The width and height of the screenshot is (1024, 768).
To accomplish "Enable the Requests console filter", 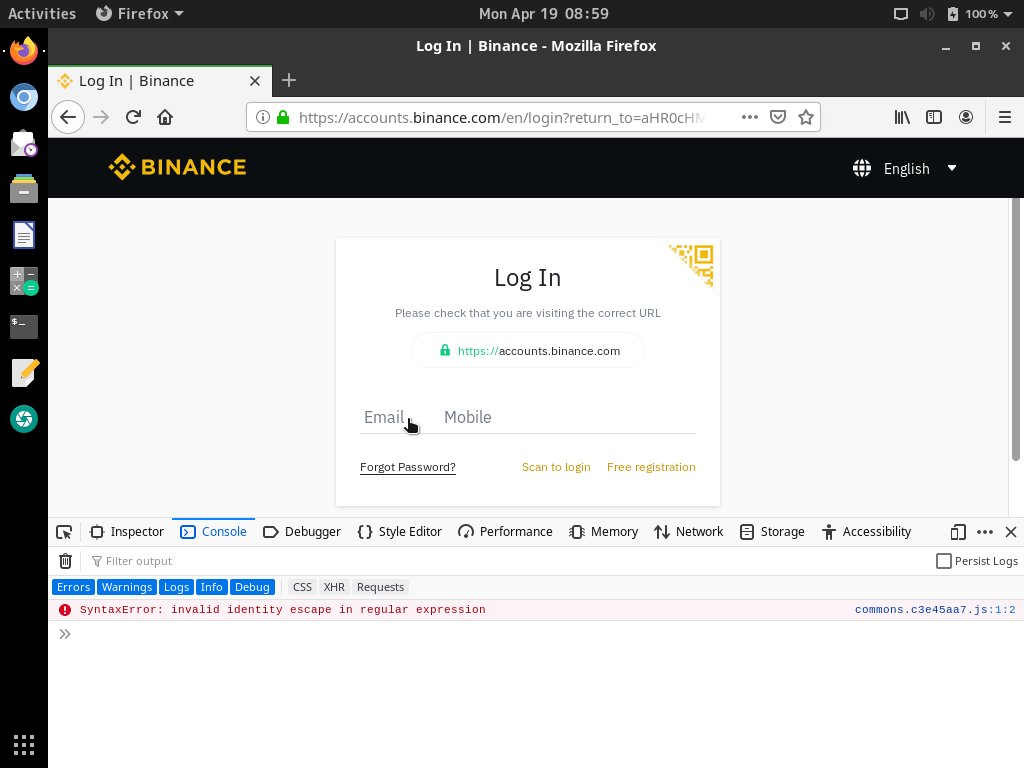I will (381, 587).
